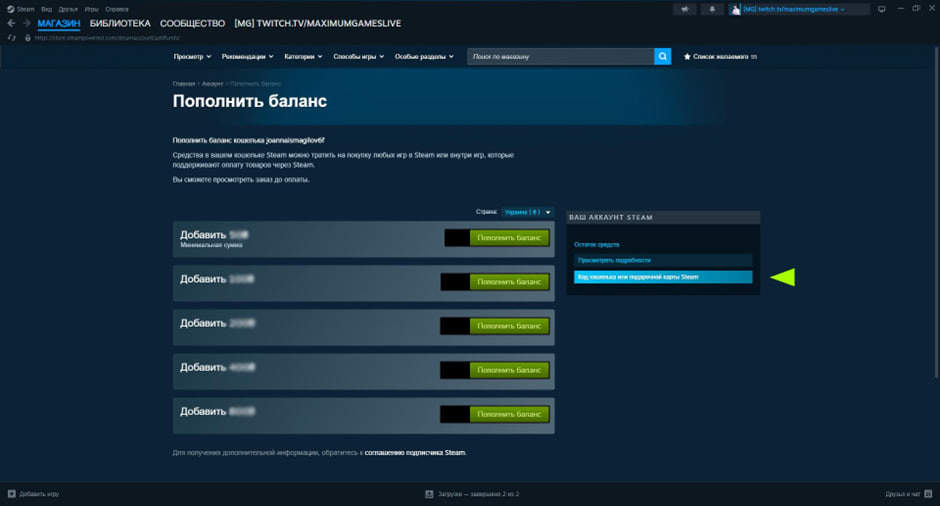The image size is (940, 506).
Task: Switch to the СООБЩЕСТВО tab
Action: coord(192,23)
